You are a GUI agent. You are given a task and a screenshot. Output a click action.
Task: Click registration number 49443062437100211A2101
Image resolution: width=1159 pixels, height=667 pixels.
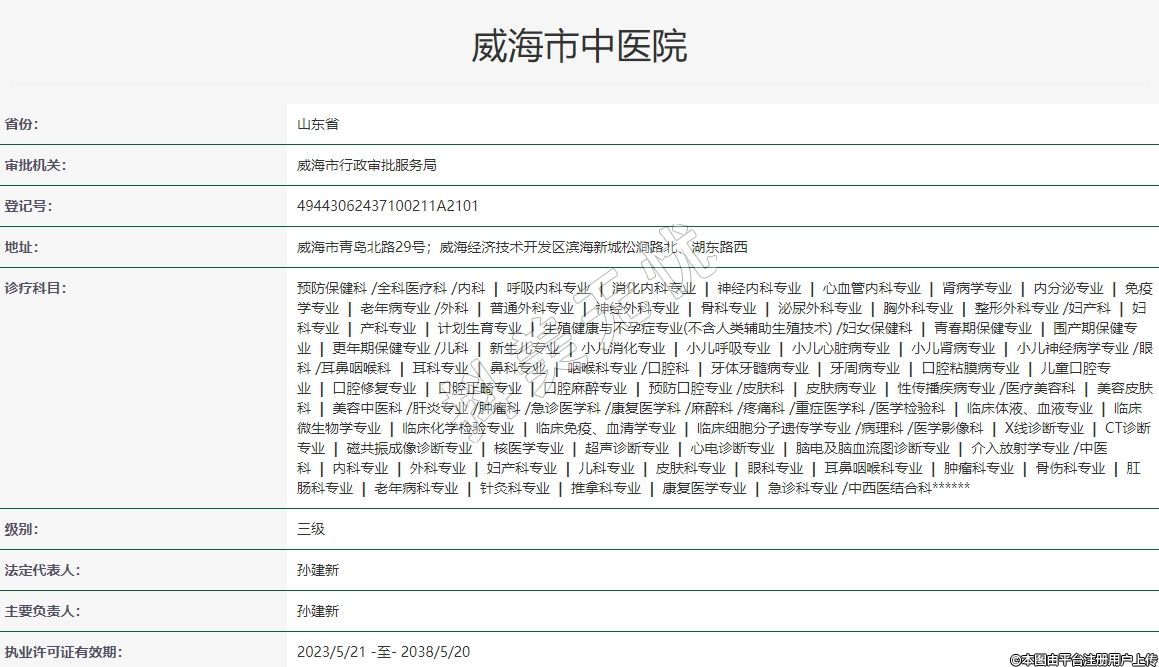coord(388,207)
